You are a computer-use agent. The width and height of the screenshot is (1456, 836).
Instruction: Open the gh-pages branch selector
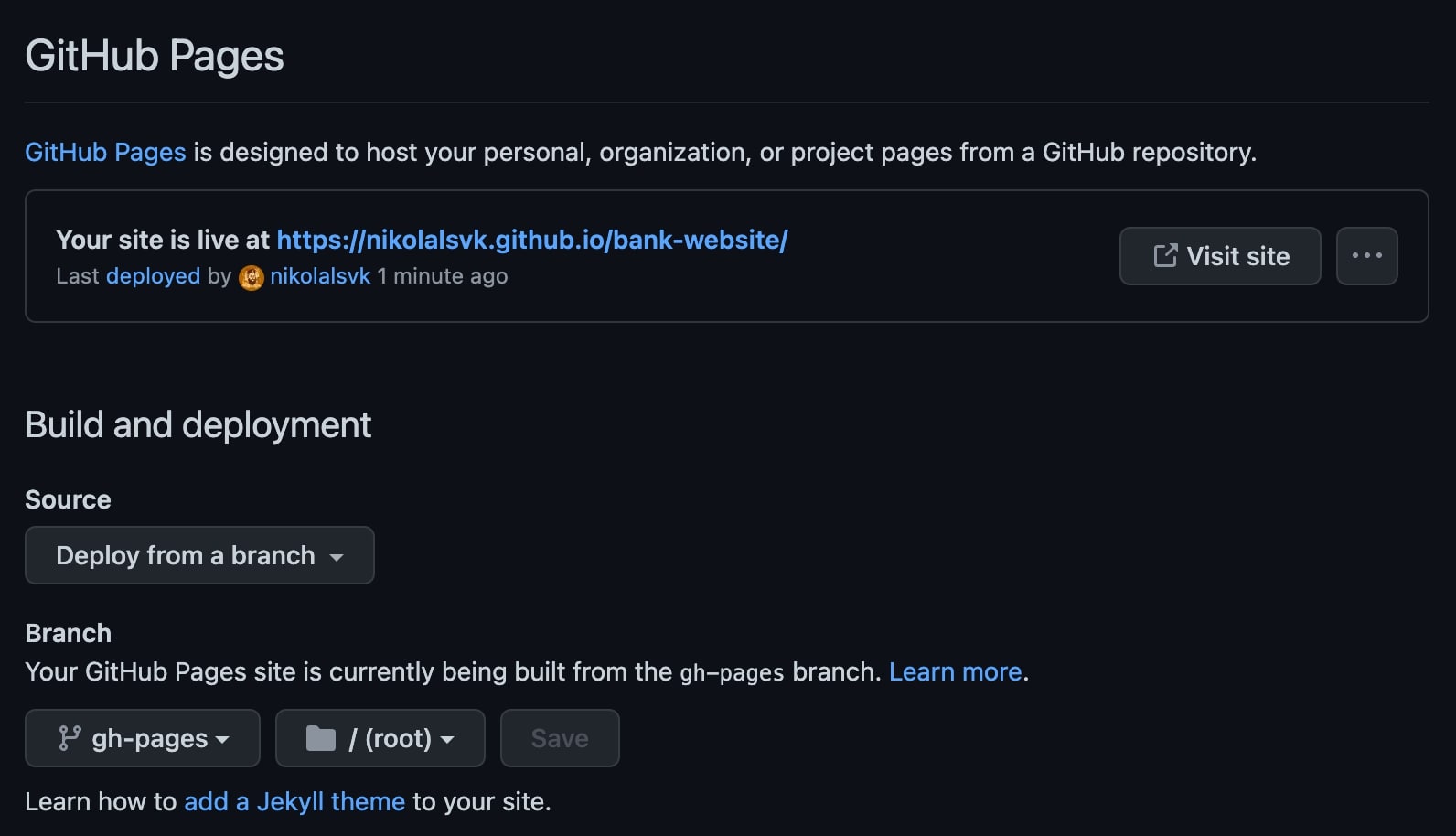[143, 738]
